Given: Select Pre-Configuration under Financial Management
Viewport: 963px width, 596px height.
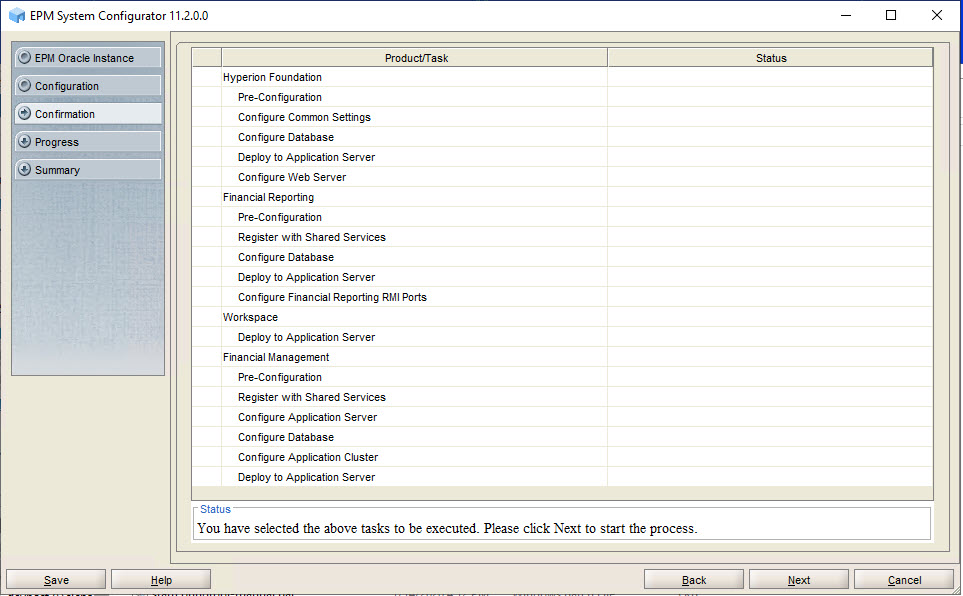Looking at the screenshot, I should point(562,377).
